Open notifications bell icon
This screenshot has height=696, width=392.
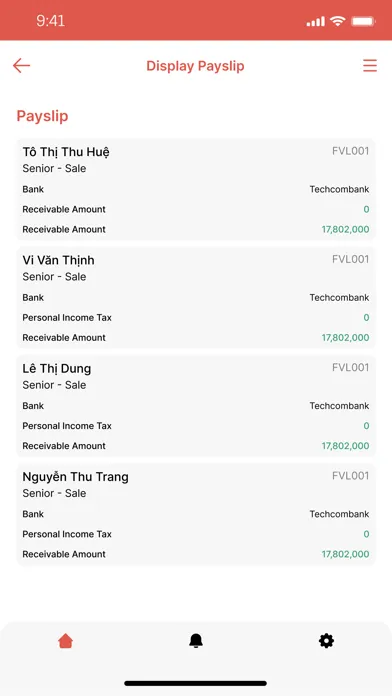pos(196,641)
